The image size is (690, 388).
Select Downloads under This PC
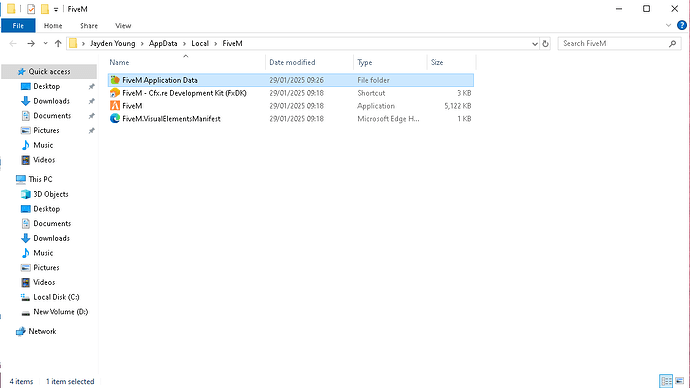51,238
